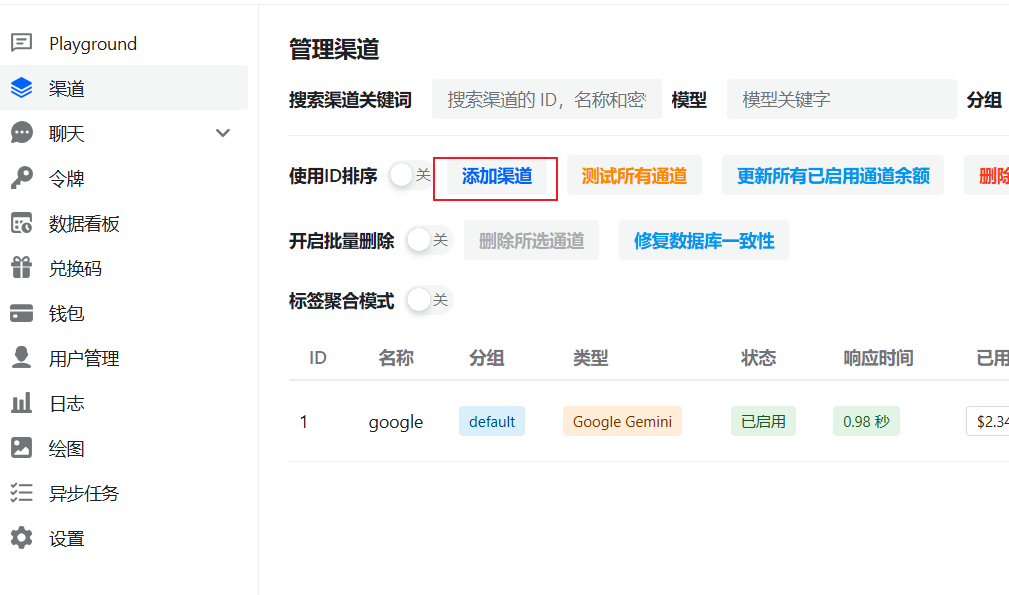Open 数据看板 via its dashboard icon

(24, 223)
